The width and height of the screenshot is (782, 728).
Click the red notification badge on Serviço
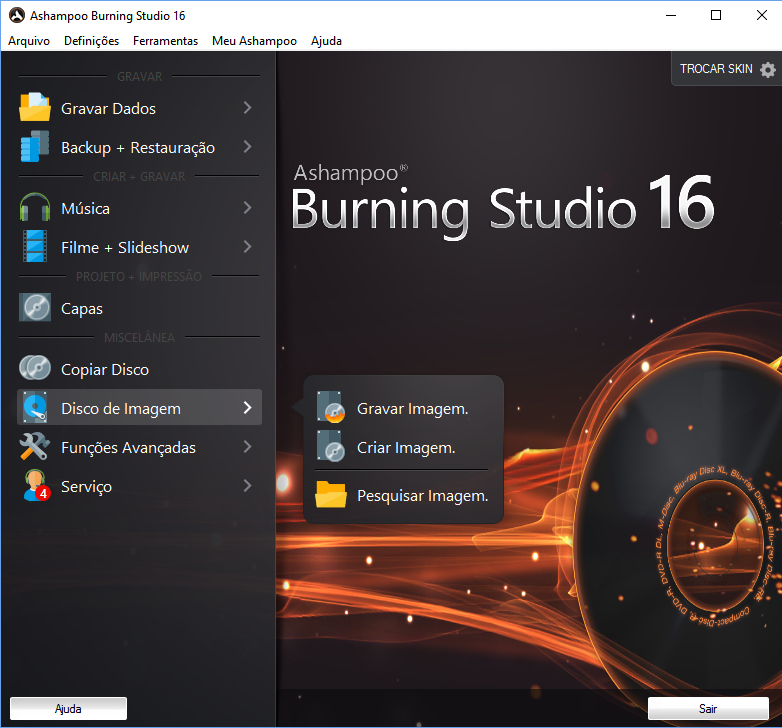click(x=43, y=493)
